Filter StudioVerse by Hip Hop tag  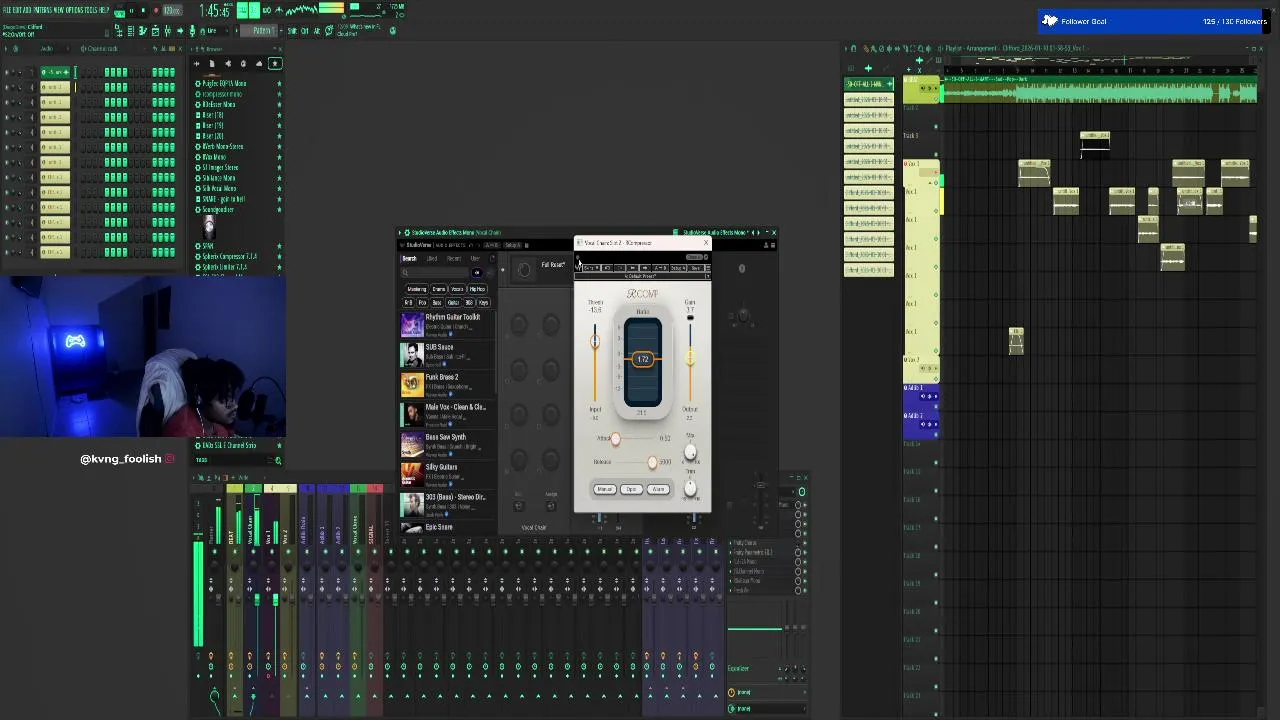tap(477, 289)
